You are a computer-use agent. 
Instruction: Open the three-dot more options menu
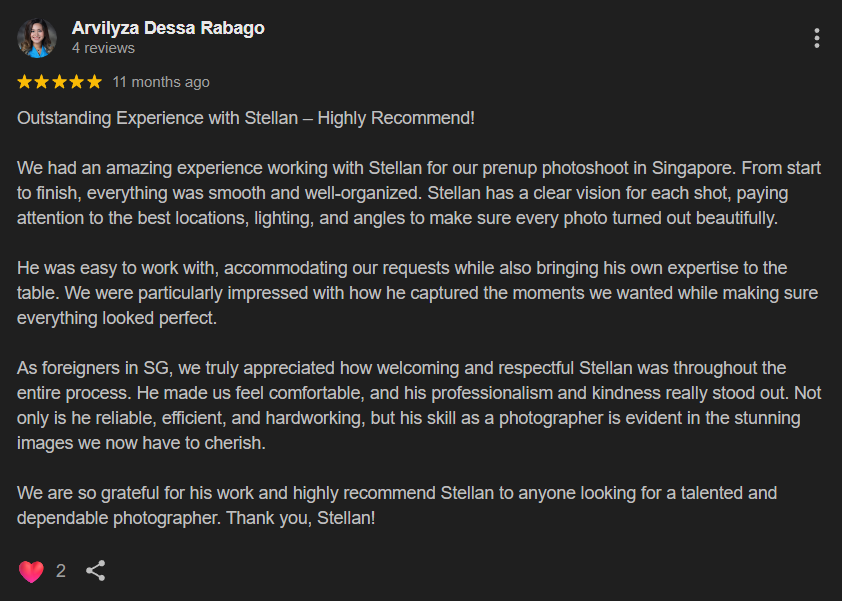pyautogui.click(x=816, y=38)
